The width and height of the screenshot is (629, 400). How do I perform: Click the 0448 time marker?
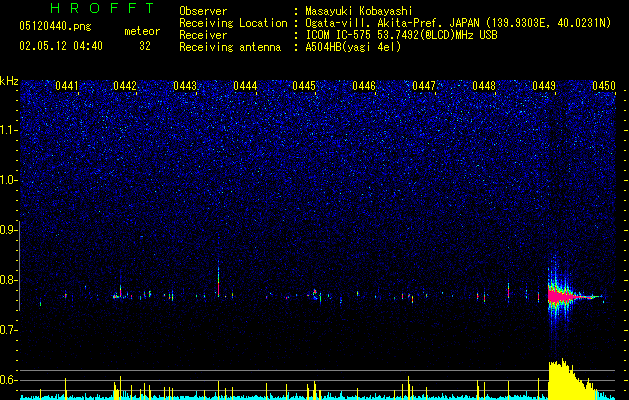tap(484, 86)
